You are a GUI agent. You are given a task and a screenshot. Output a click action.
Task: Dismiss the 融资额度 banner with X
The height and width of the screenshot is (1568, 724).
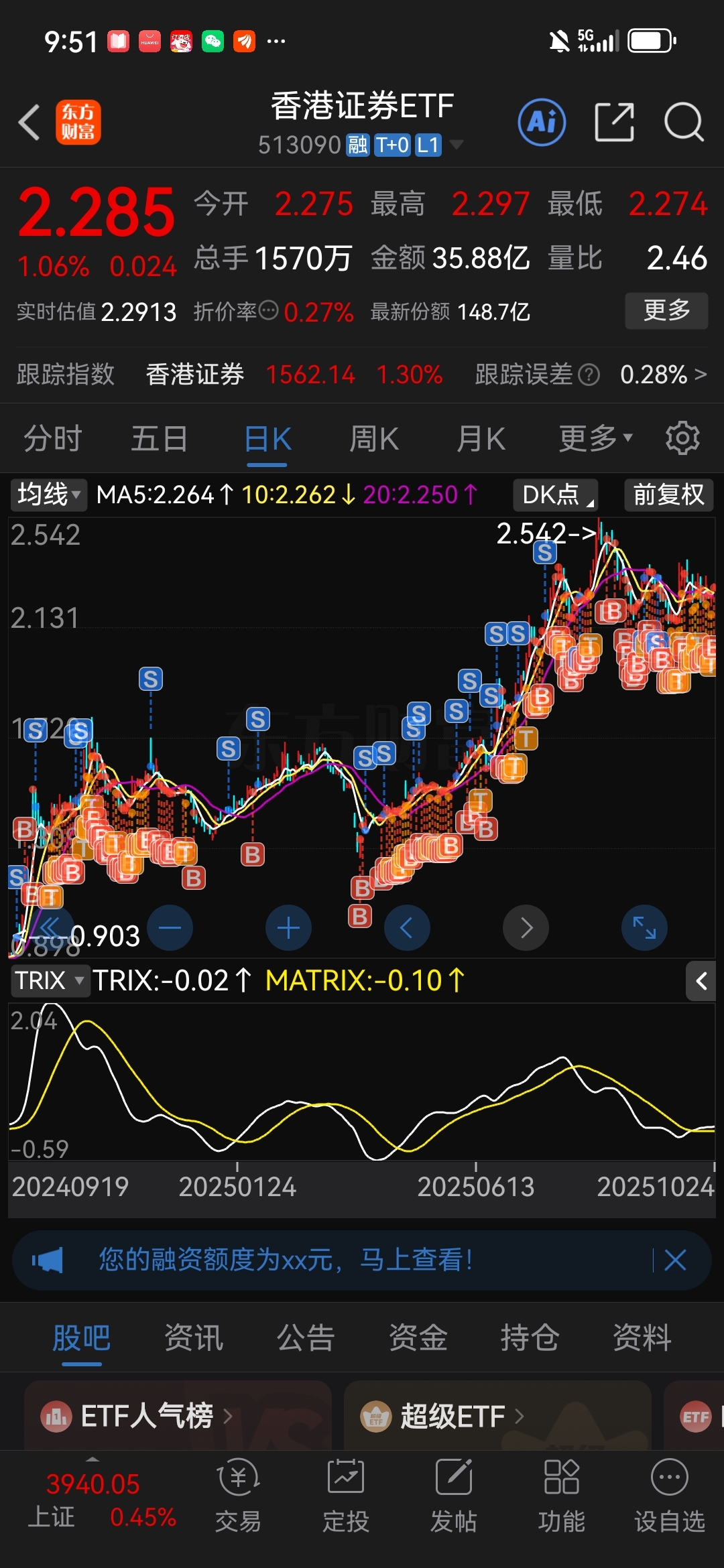click(675, 1260)
